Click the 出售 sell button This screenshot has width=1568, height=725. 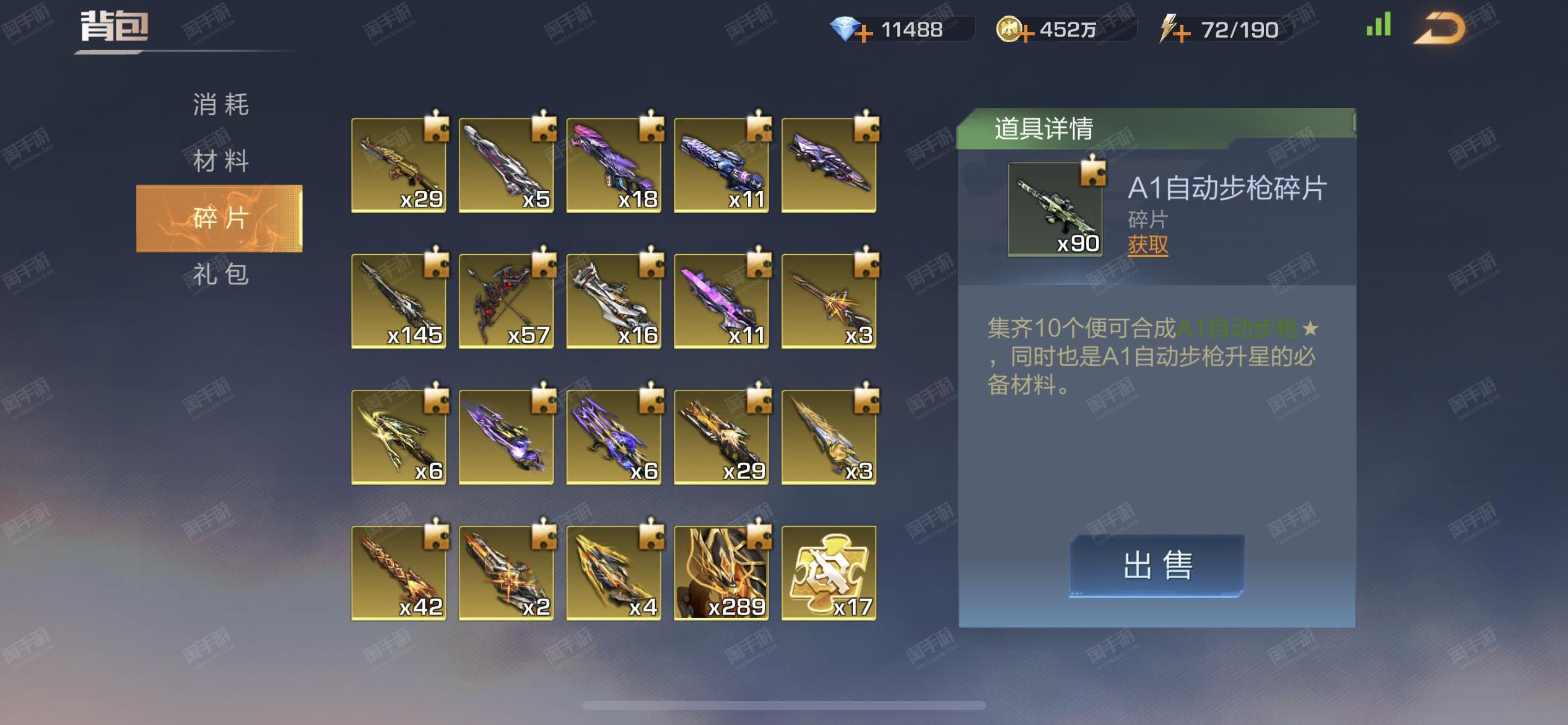(x=1157, y=566)
